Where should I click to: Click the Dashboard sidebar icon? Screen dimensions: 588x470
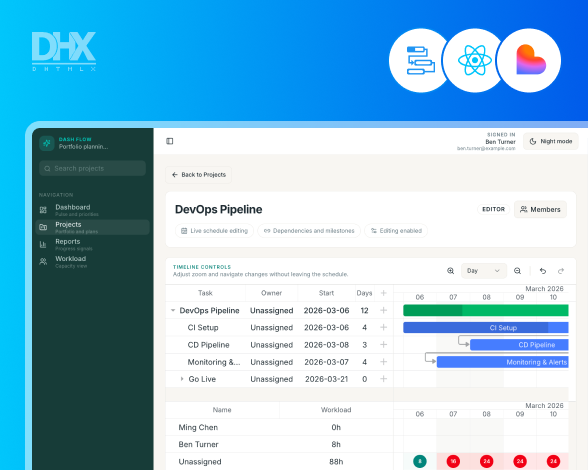[x=43, y=210]
